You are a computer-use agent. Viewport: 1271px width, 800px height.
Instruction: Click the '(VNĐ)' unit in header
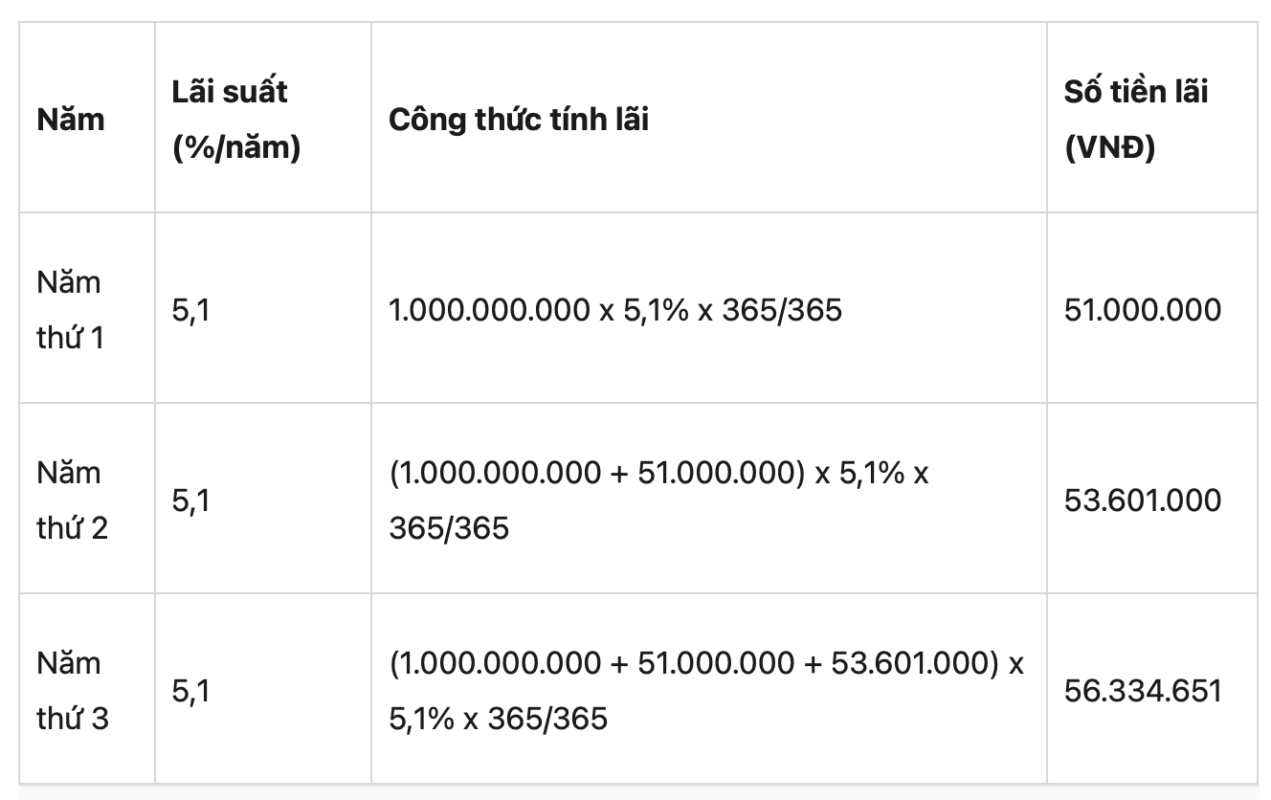tap(1109, 149)
